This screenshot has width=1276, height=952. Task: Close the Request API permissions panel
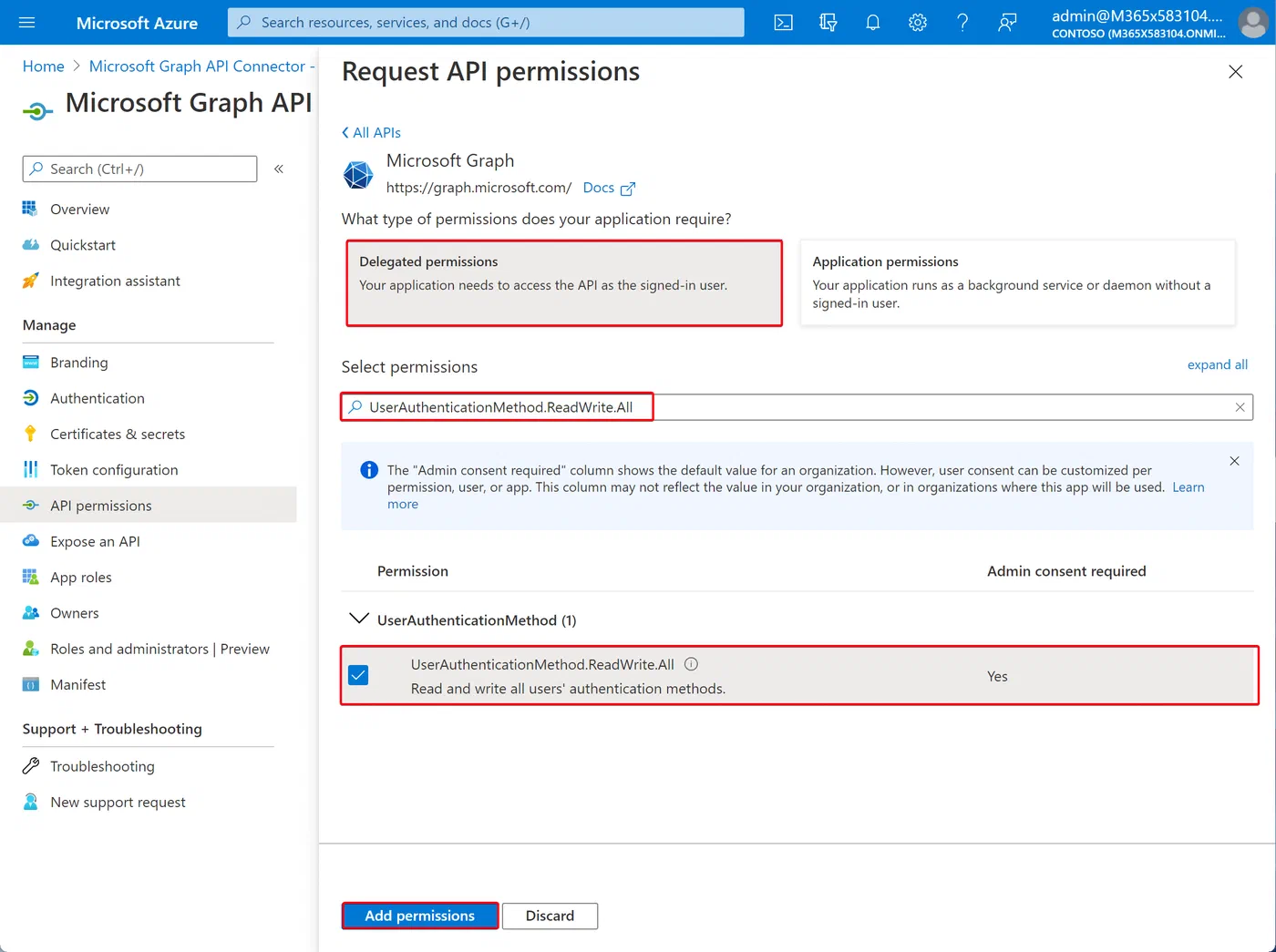[x=1235, y=71]
